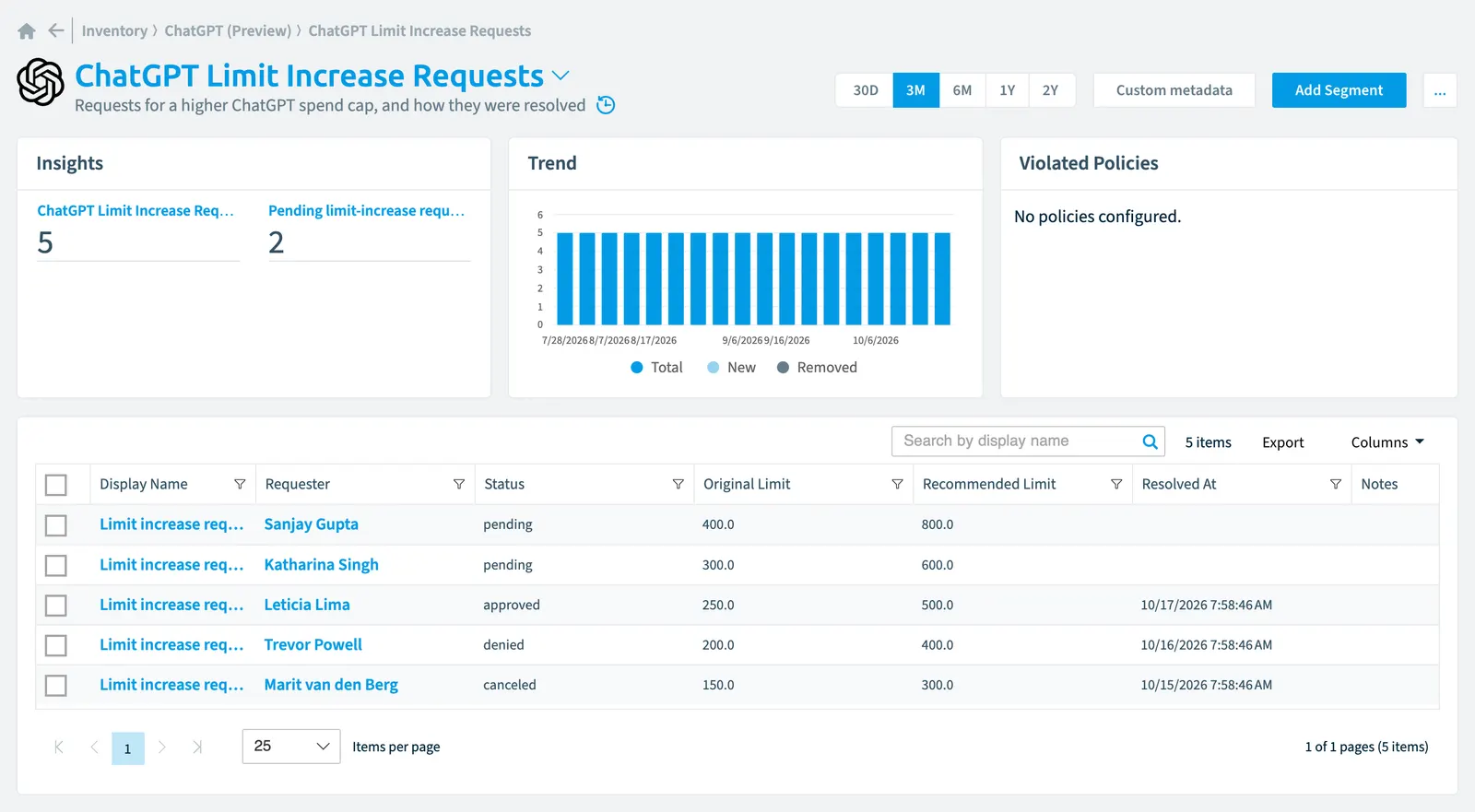Select the 2Y time range
This screenshot has height=812, width=1475.
[1051, 90]
